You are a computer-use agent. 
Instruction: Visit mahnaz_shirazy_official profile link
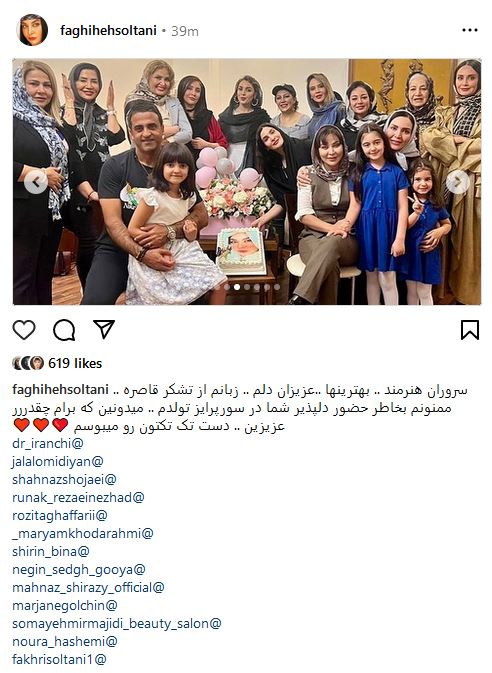click(88, 588)
